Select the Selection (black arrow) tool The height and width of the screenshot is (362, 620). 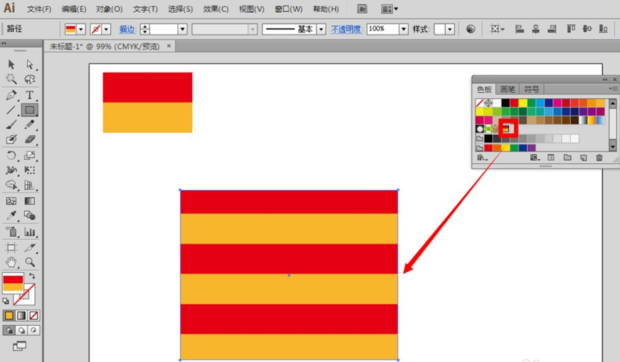tap(11, 64)
